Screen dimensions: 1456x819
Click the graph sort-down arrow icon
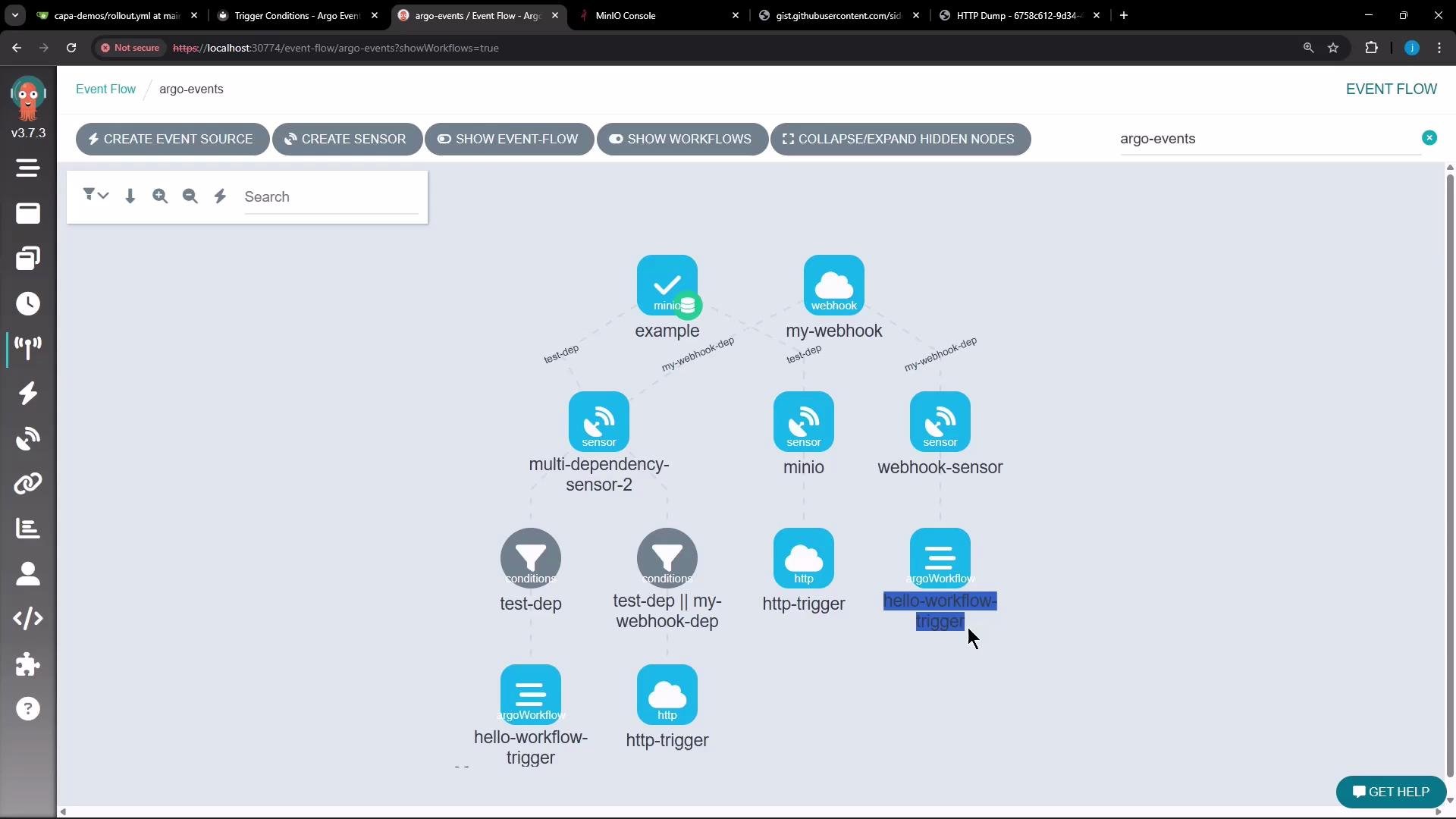(130, 196)
